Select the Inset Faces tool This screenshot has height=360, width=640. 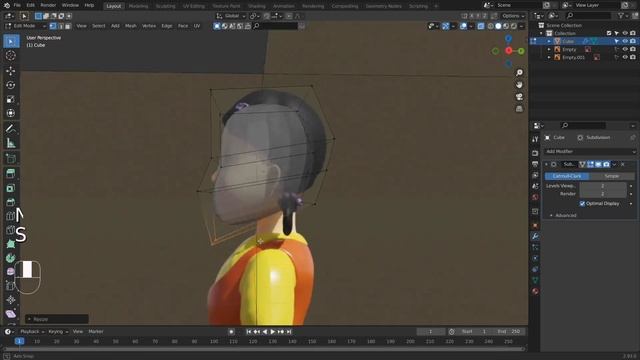[x=11, y=188]
